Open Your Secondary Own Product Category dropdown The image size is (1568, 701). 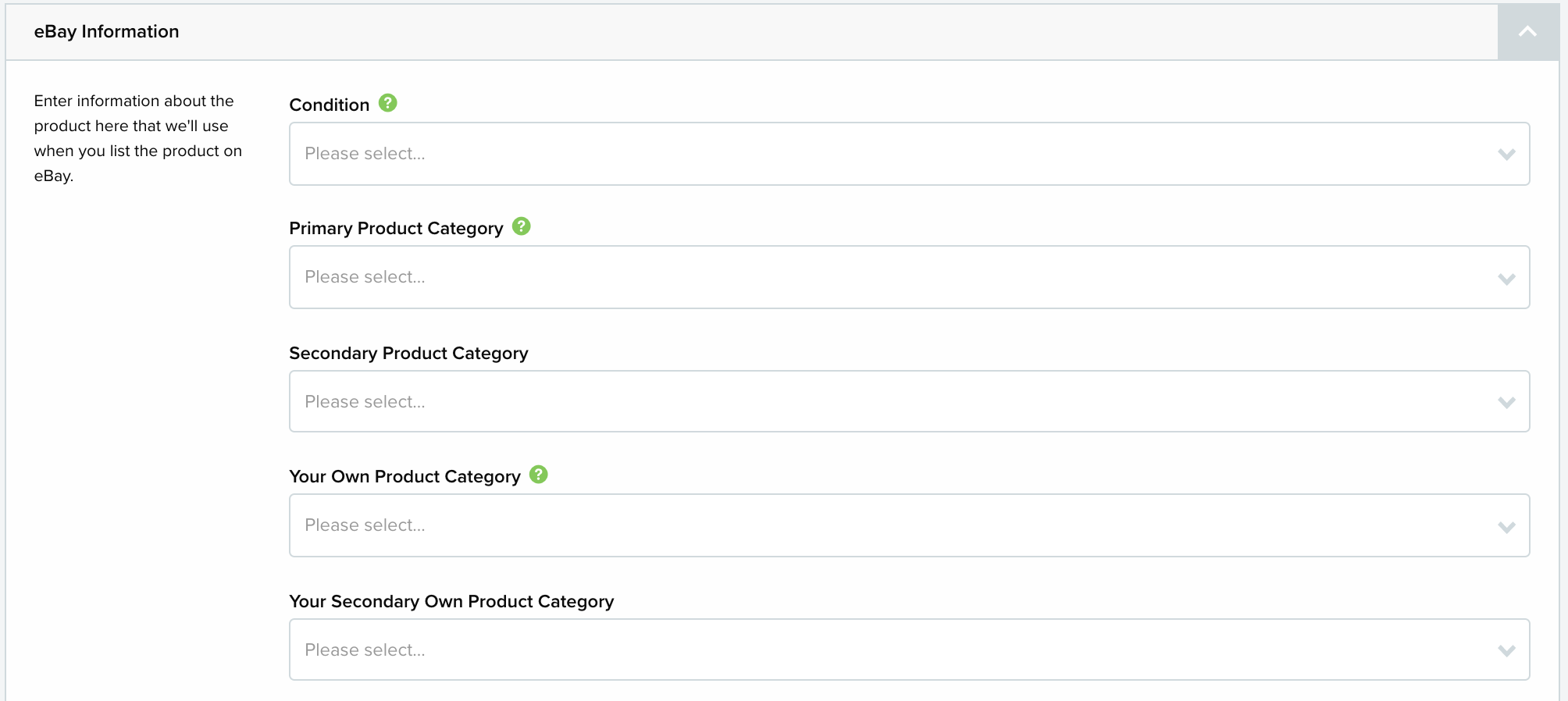909,649
